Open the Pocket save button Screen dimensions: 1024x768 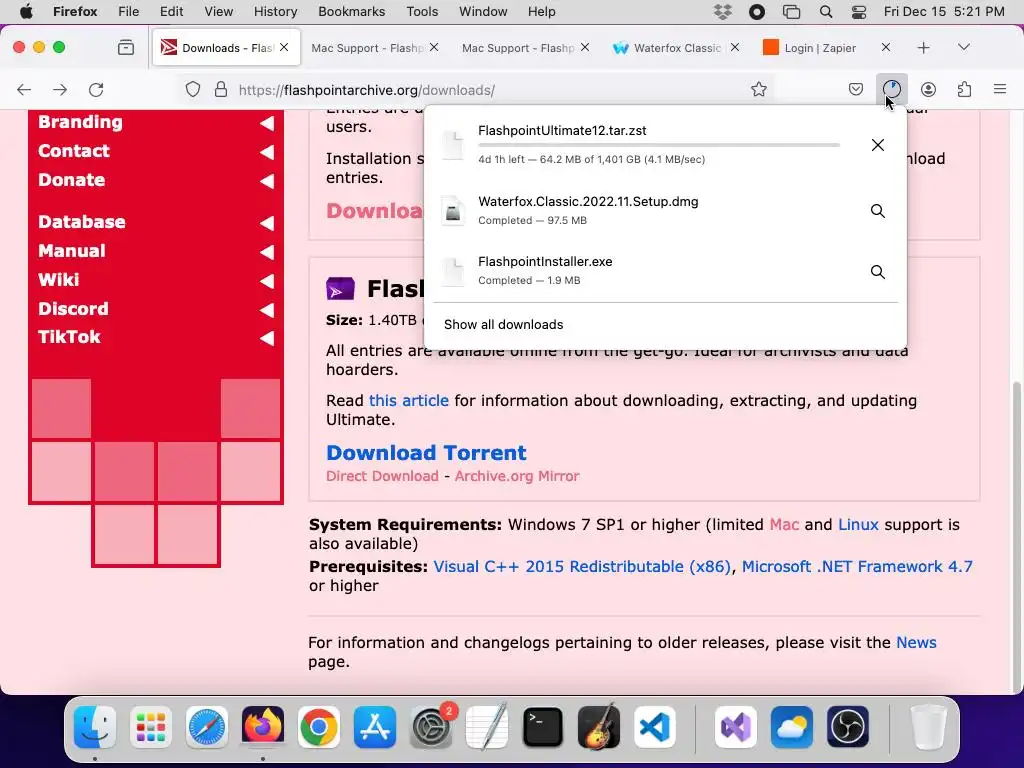856,89
